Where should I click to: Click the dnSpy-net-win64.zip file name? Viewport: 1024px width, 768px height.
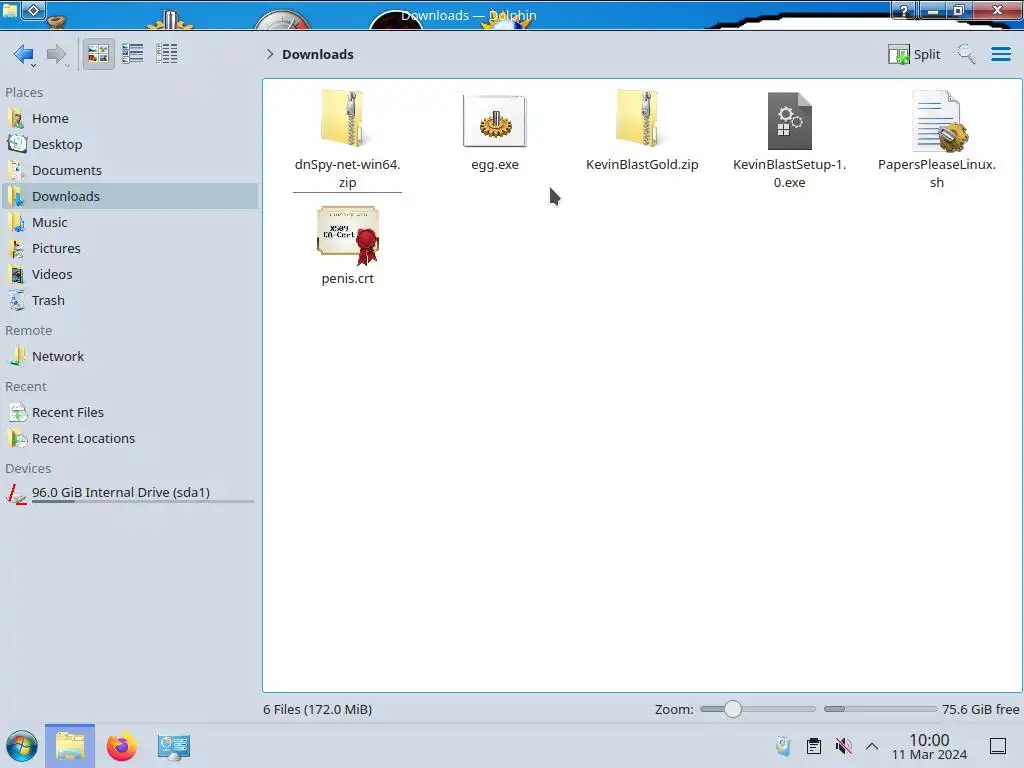click(347, 174)
